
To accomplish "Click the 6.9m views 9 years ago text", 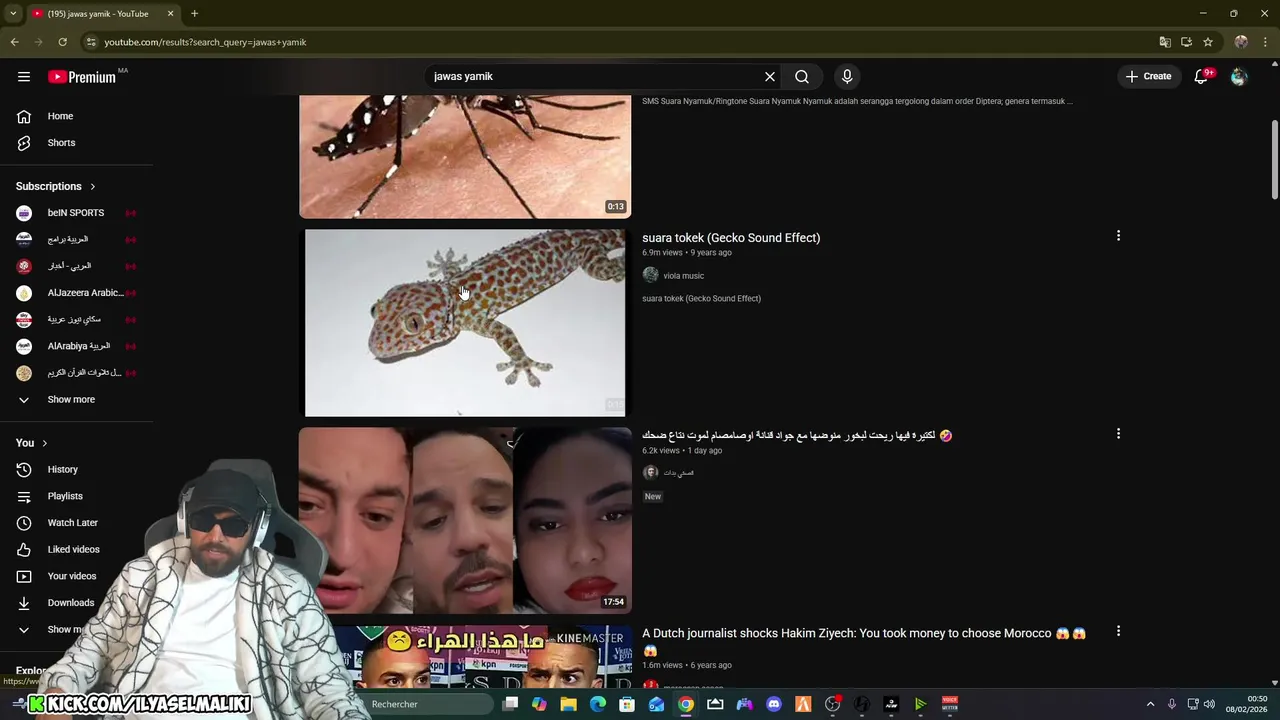I will coord(687,253).
